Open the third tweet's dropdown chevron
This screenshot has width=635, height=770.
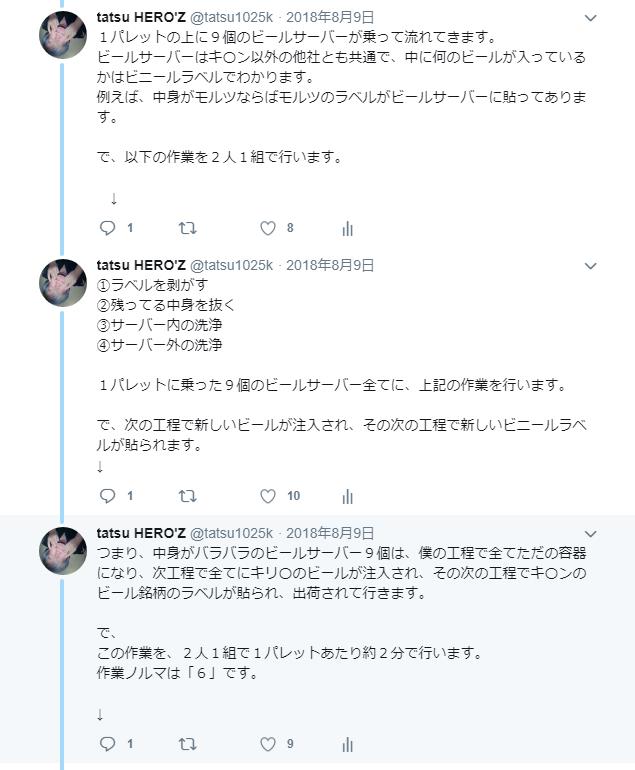click(590, 534)
